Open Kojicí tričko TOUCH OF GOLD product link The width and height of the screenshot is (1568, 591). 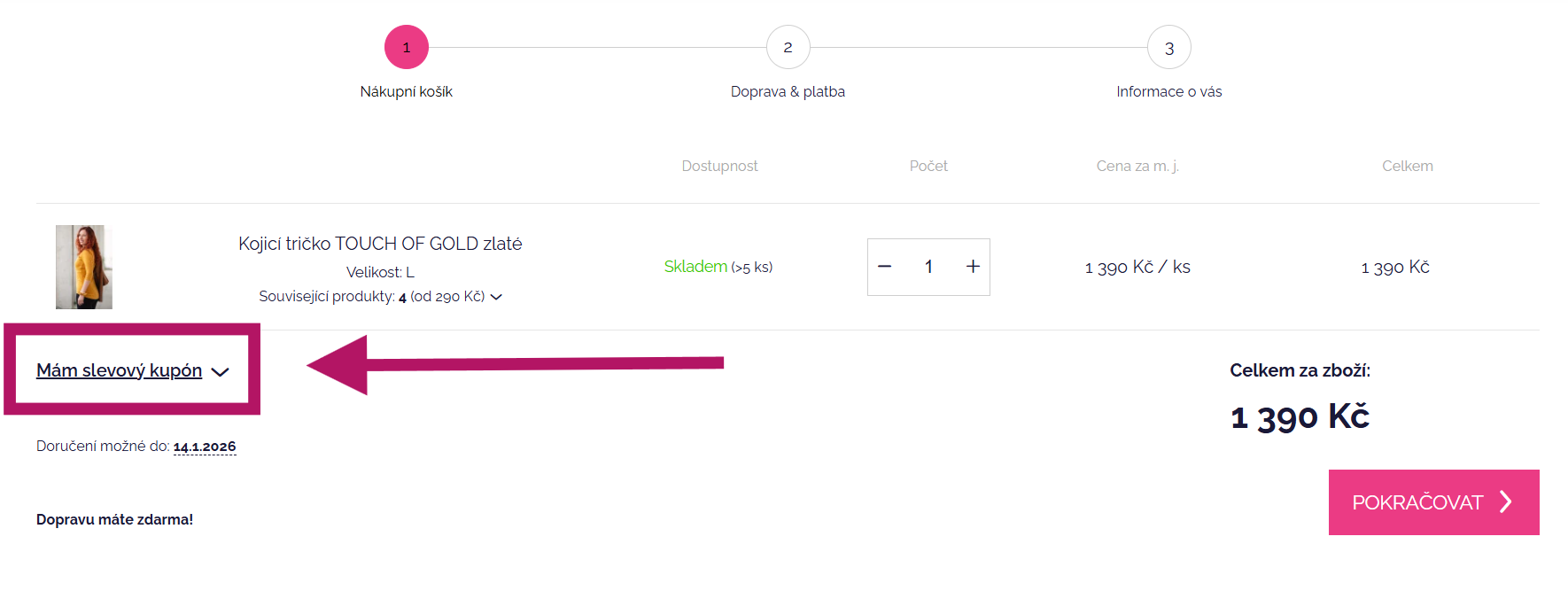pos(380,244)
